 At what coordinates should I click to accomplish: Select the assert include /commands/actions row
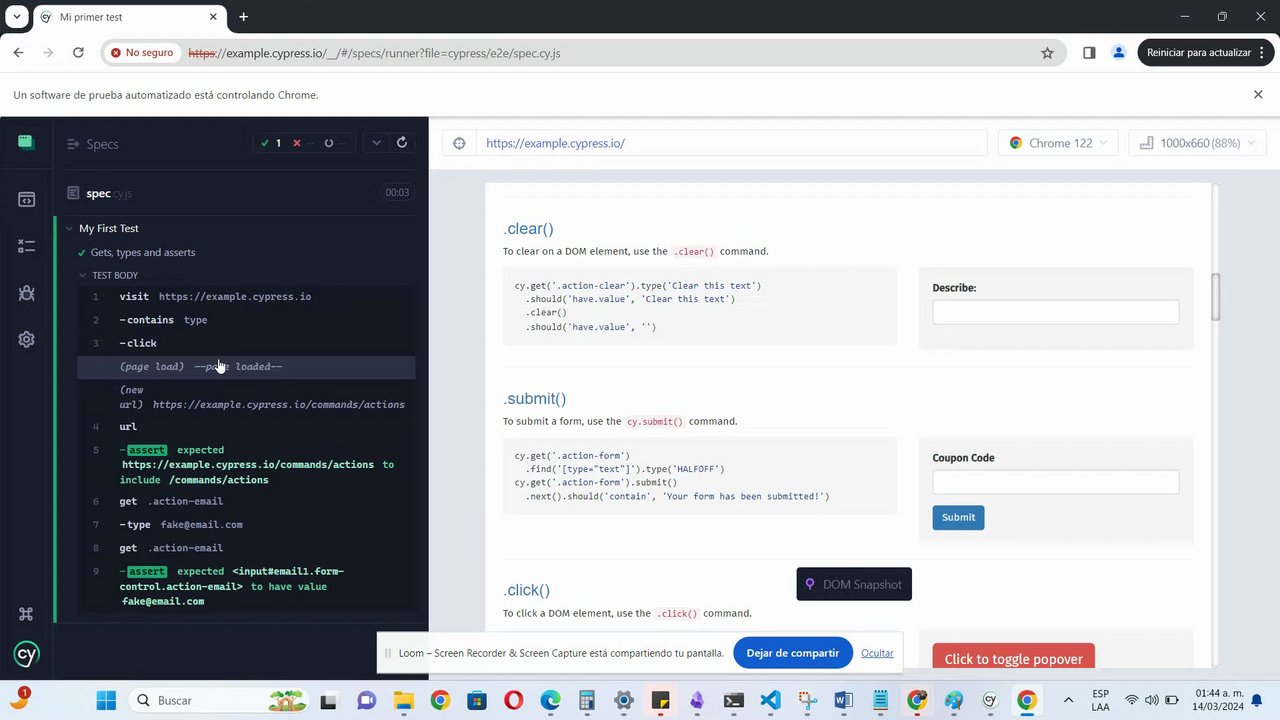coord(246,465)
